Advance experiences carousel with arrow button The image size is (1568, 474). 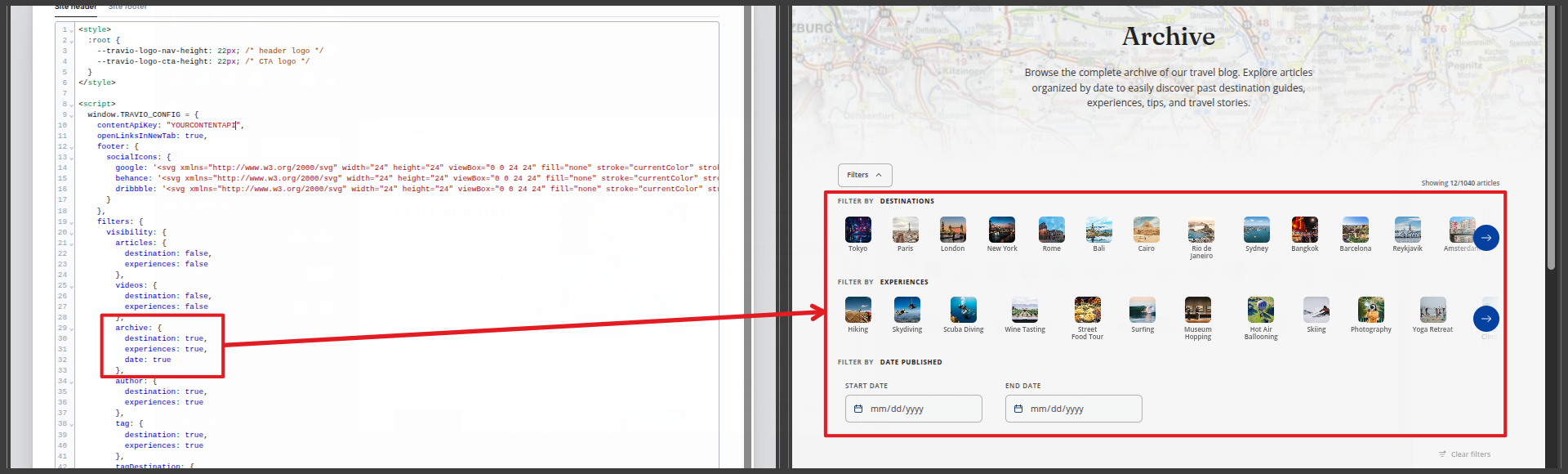[1486, 319]
